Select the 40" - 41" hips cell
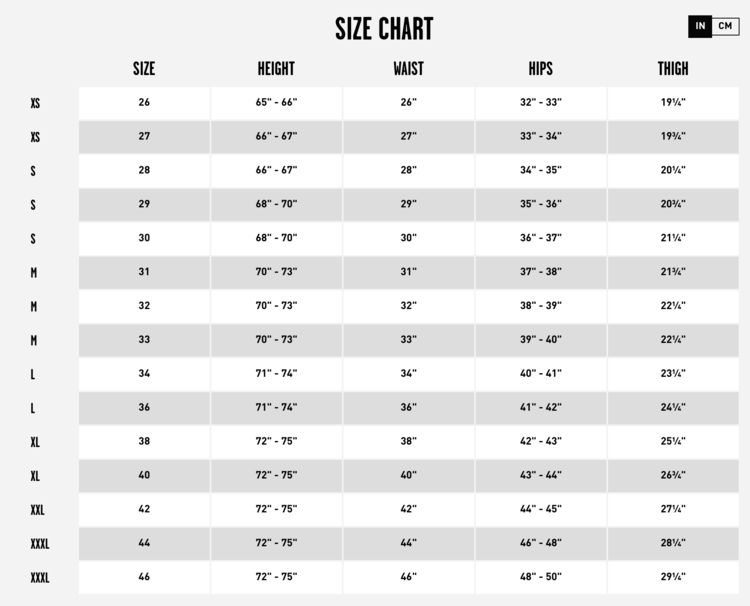 click(540, 374)
